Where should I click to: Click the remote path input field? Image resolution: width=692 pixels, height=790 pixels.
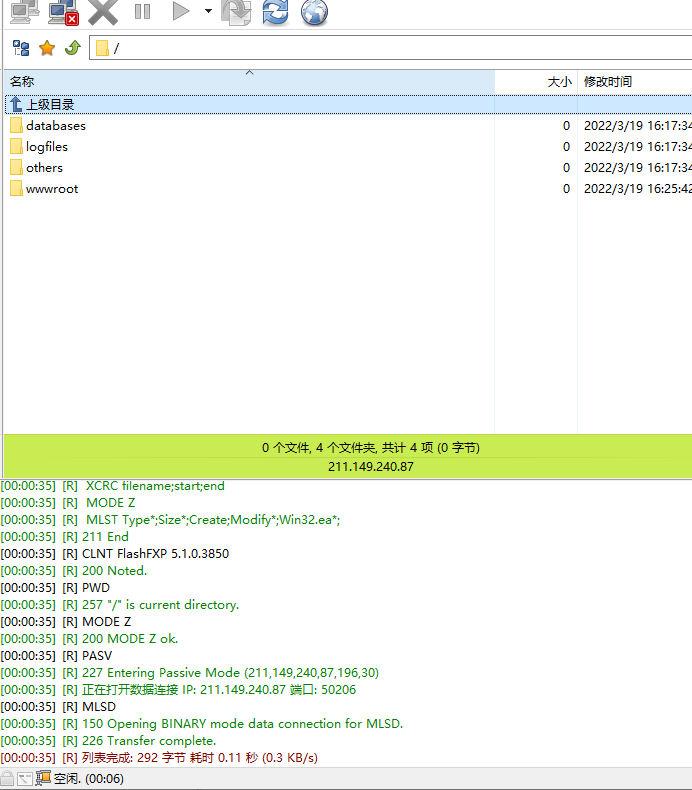pyautogui.click(x=400, y=48)
